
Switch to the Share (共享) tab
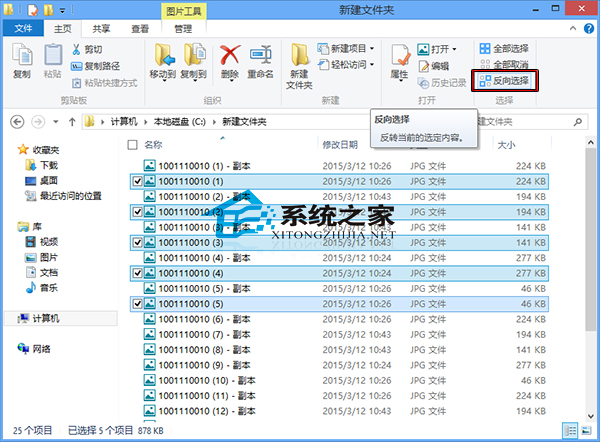point(101,29)
